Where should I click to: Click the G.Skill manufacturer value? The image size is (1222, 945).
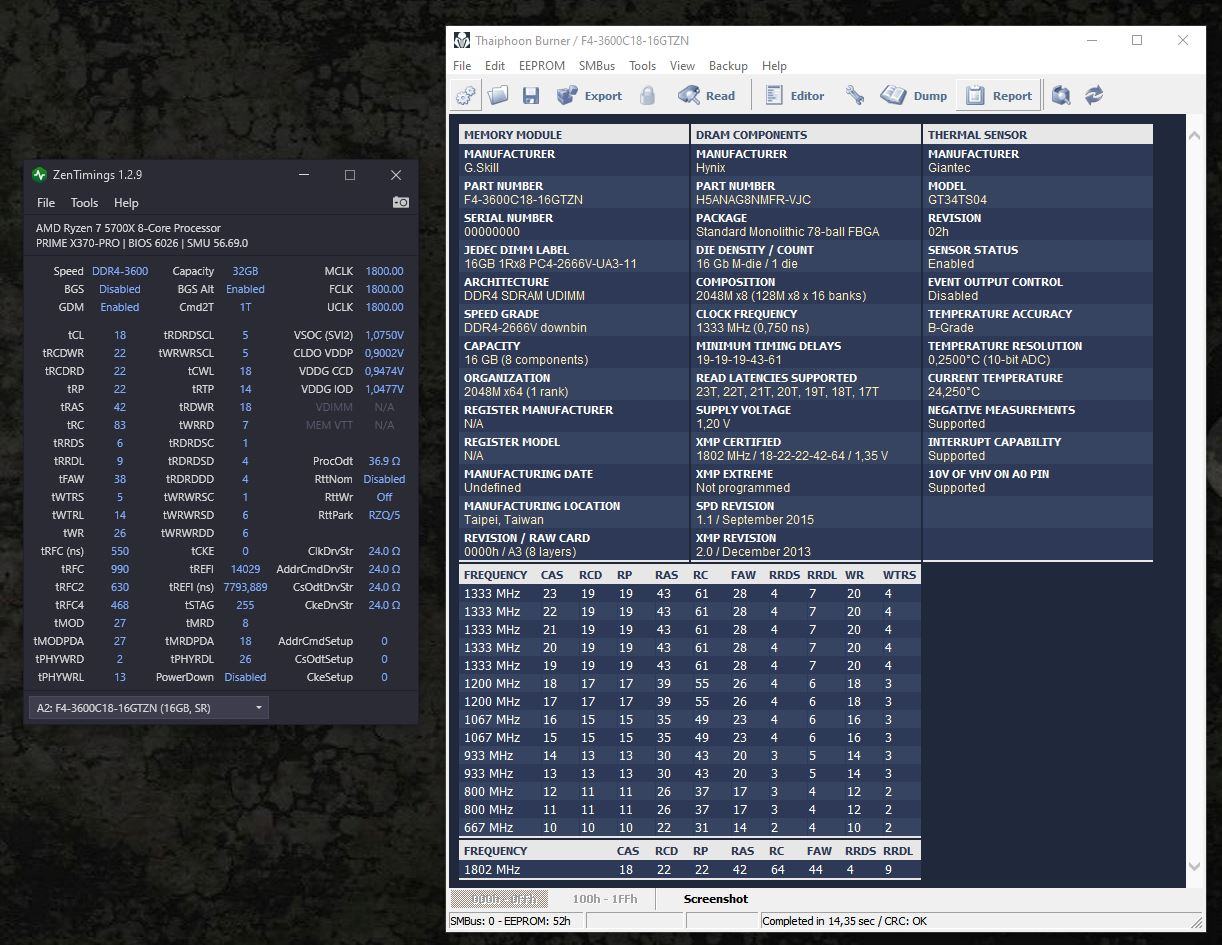[481, 168]
